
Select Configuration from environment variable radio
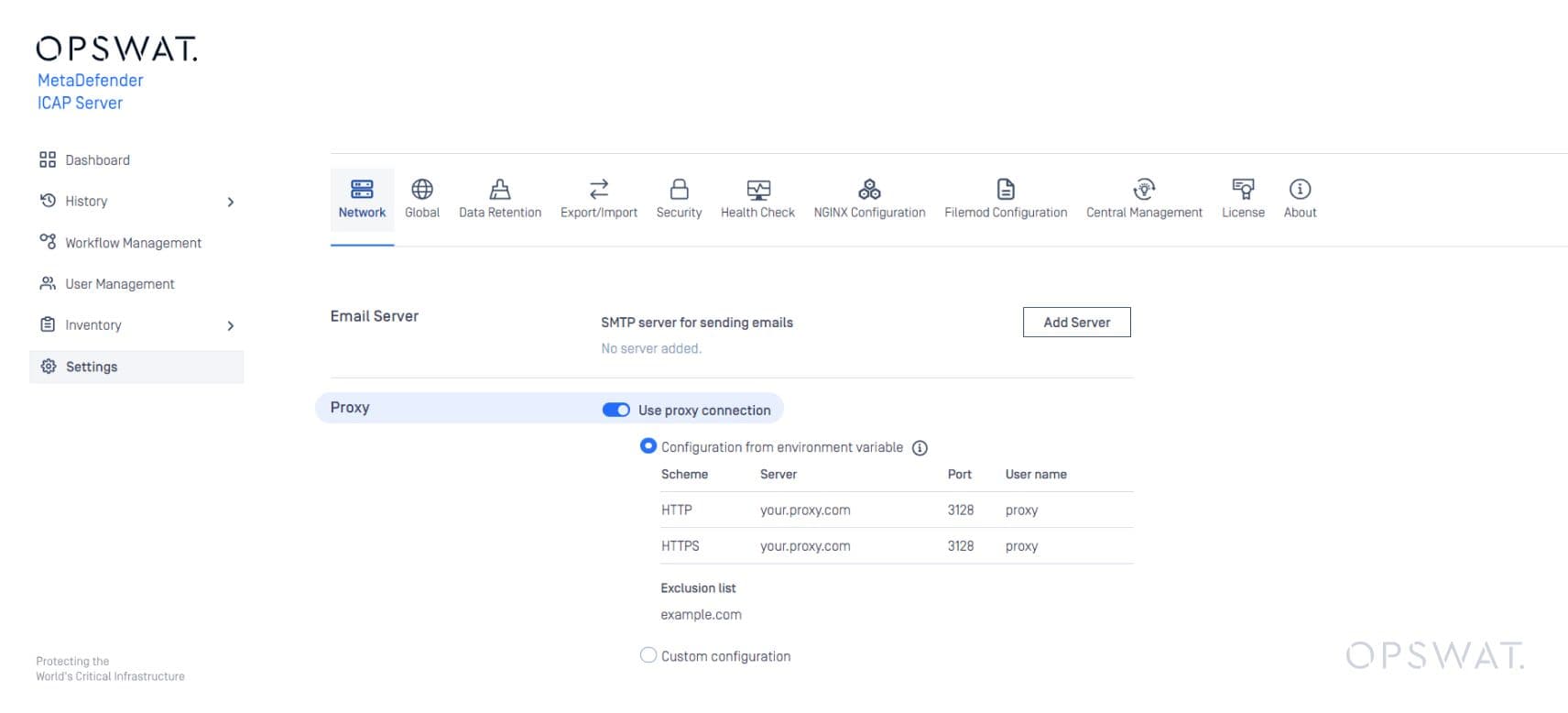(x=648, y=445)
